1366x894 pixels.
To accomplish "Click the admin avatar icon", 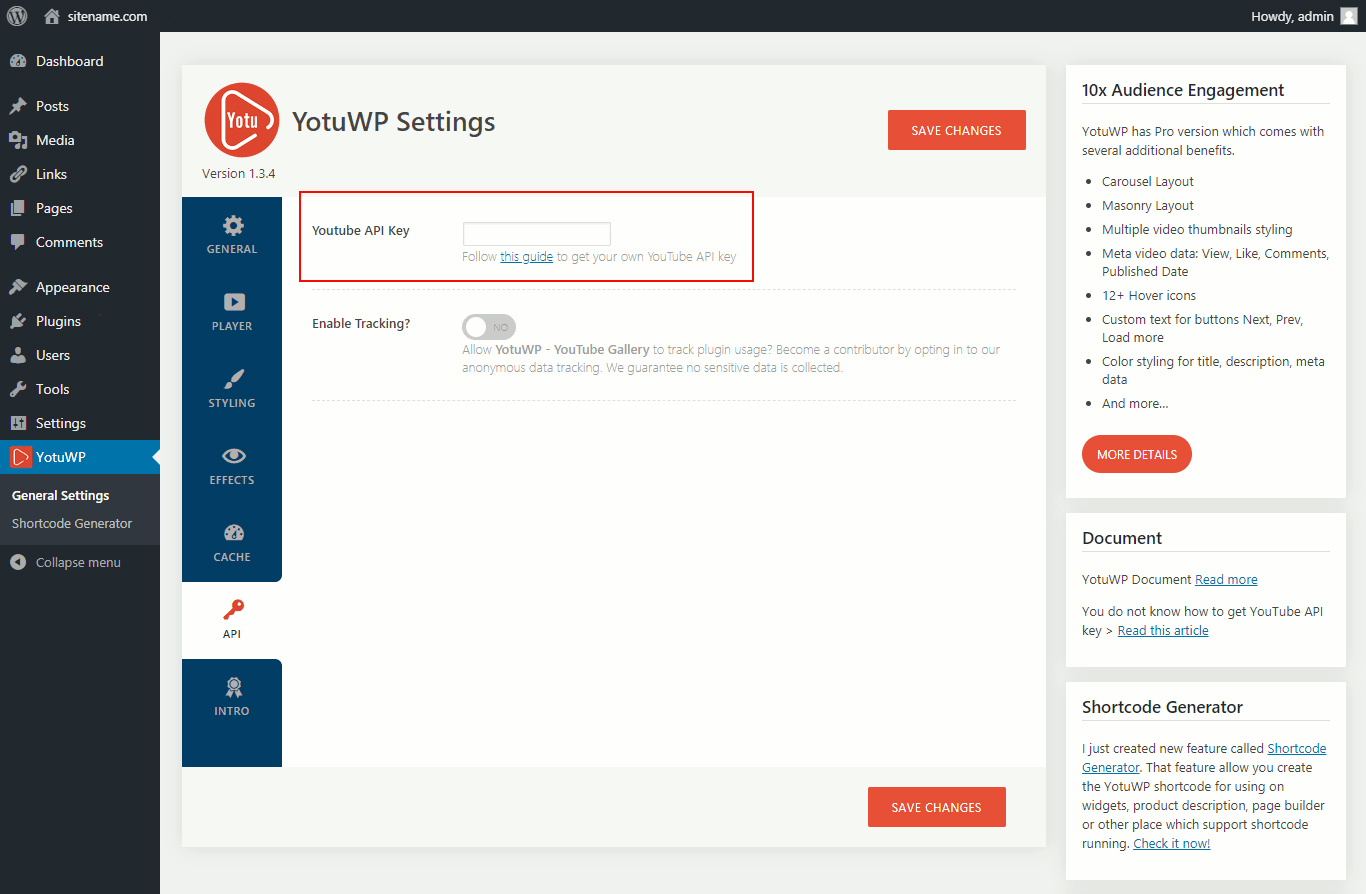I will click(1348, 16).
